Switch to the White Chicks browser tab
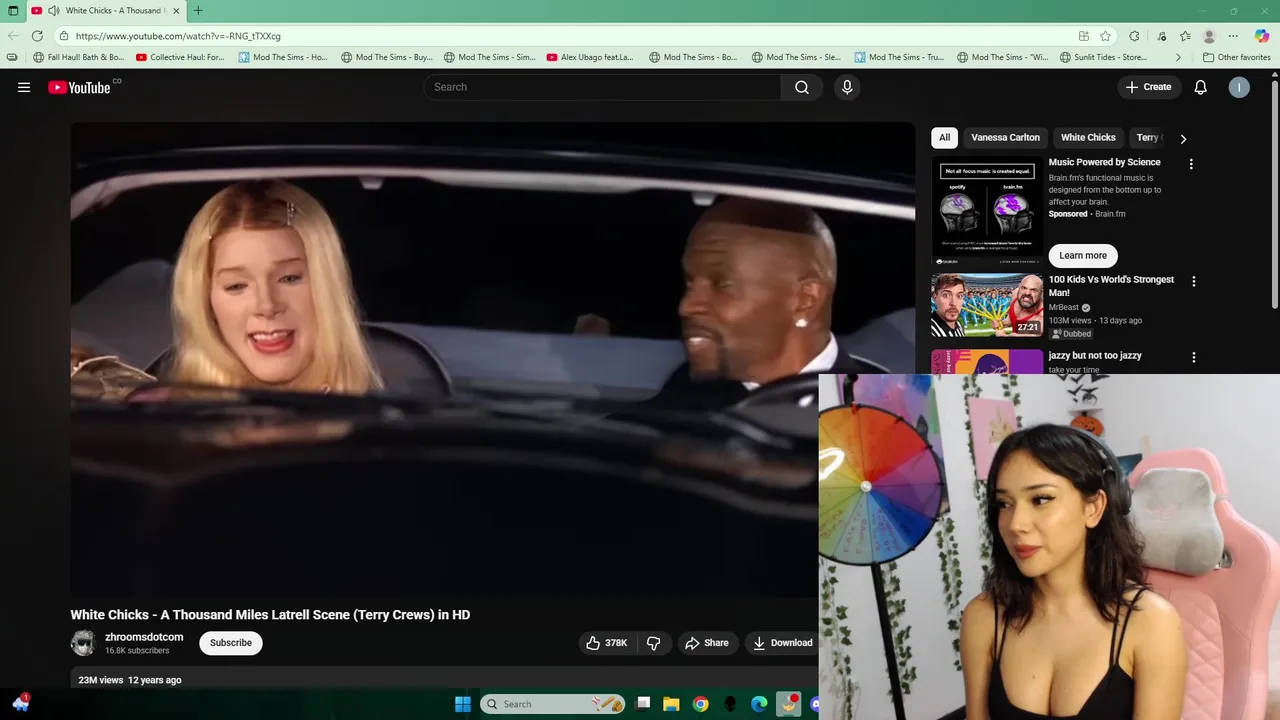This screenshot has width=1280, height=720. pos(105,10)
